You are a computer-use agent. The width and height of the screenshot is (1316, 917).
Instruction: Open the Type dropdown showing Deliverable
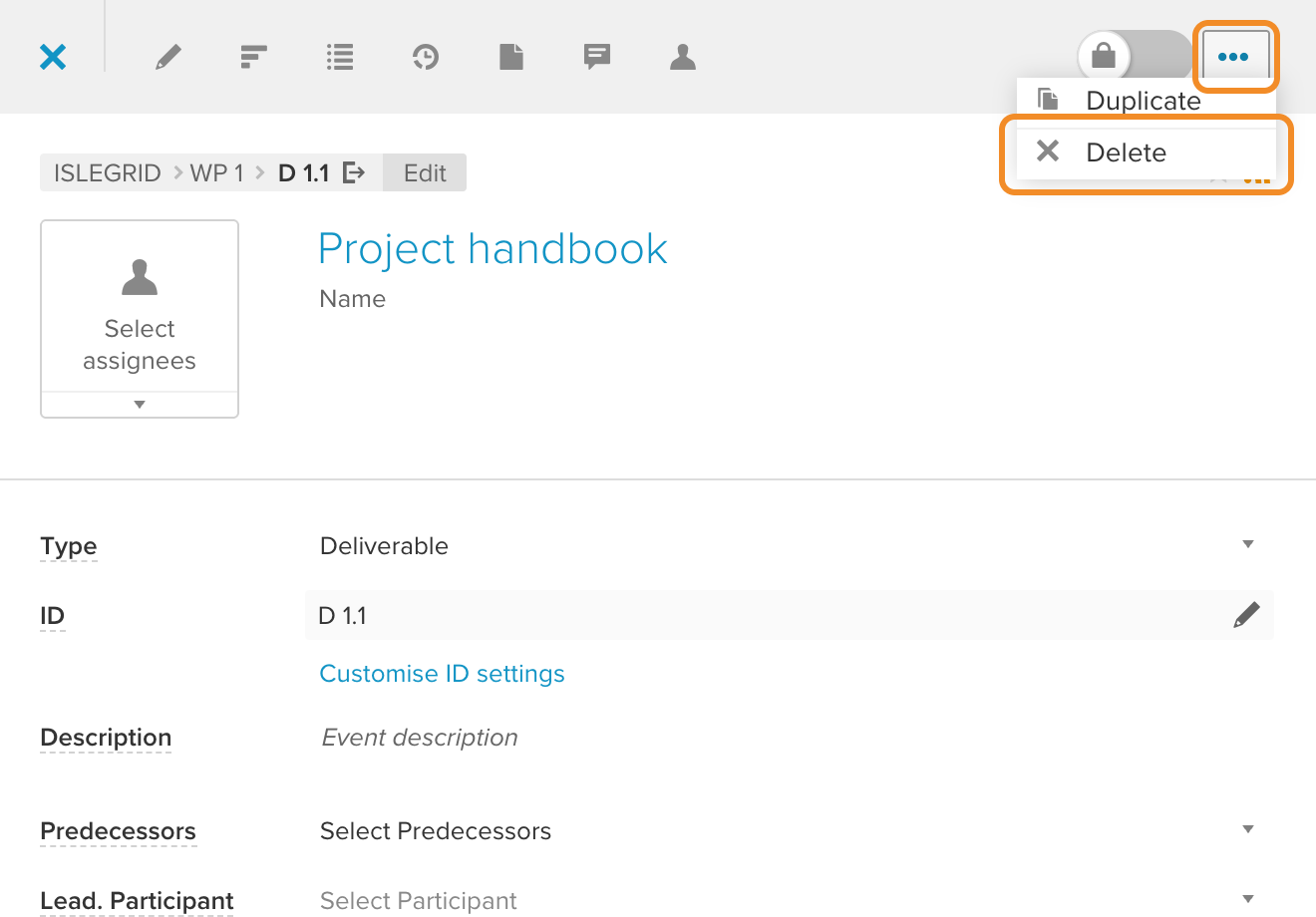790,545
